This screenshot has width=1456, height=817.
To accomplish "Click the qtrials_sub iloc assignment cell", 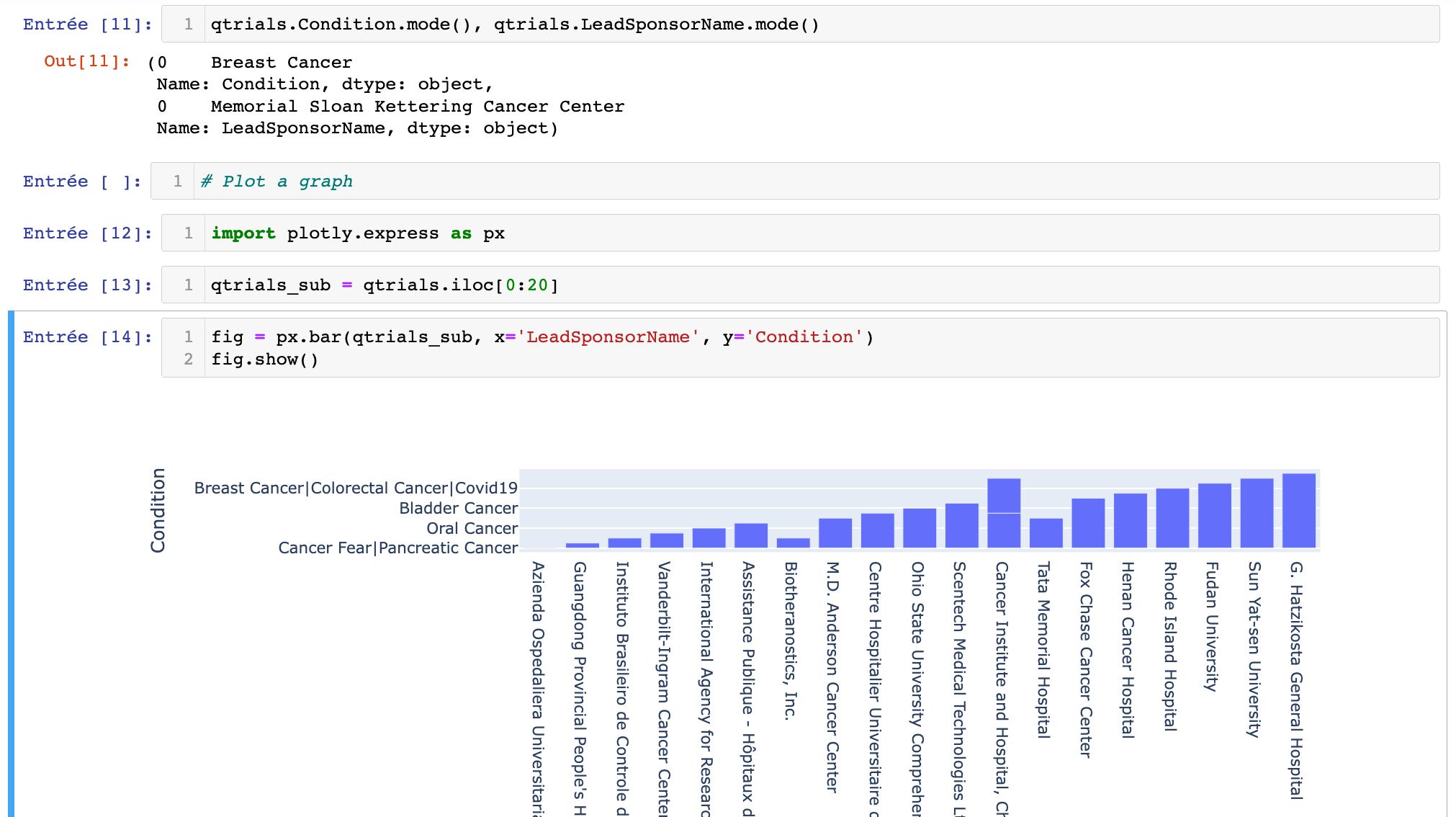I will [x=799, y=285].
